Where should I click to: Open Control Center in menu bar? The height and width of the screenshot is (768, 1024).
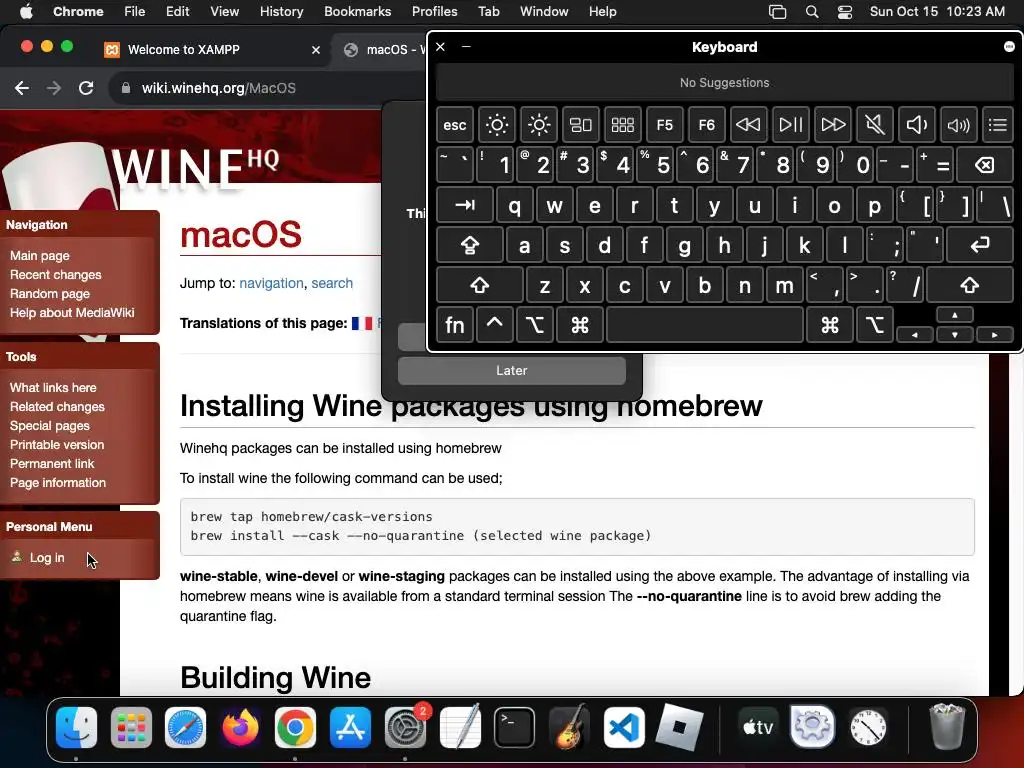click(x=844, y=11)
